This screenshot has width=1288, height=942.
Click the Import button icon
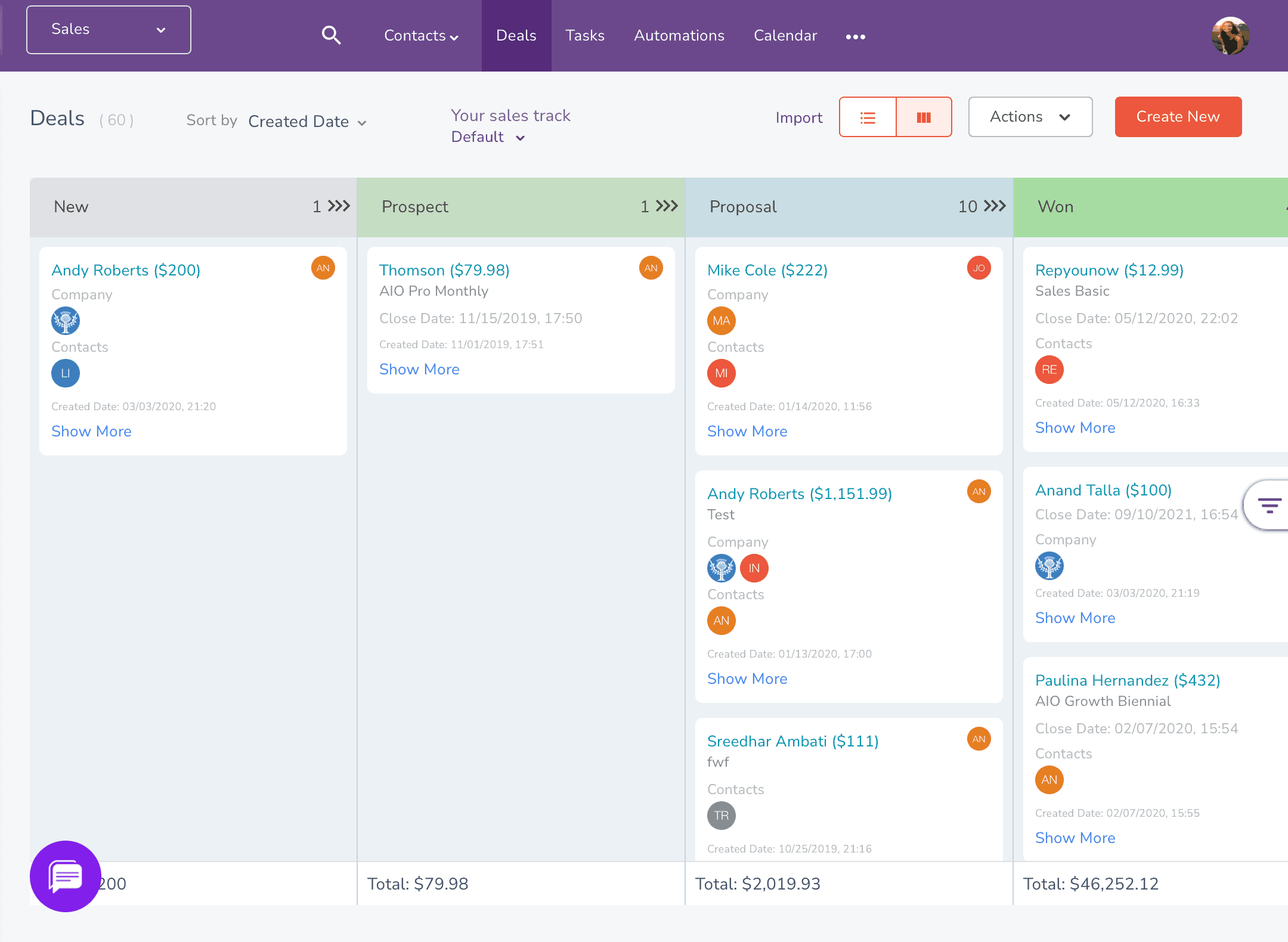coord(800,118)
